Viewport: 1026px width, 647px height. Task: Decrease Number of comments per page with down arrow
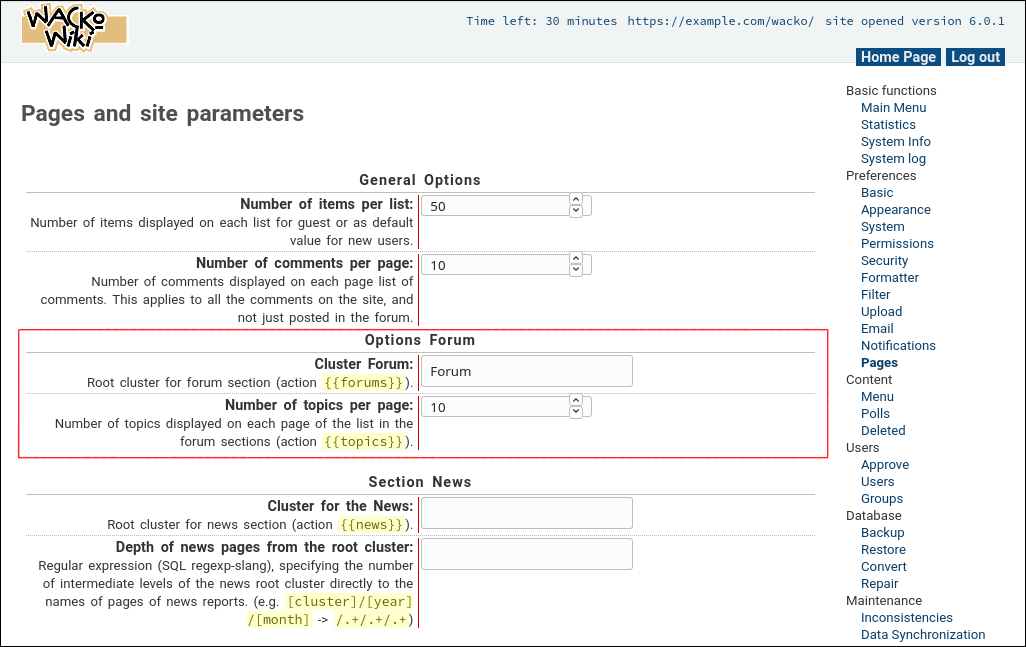click(x=575, y=269)
